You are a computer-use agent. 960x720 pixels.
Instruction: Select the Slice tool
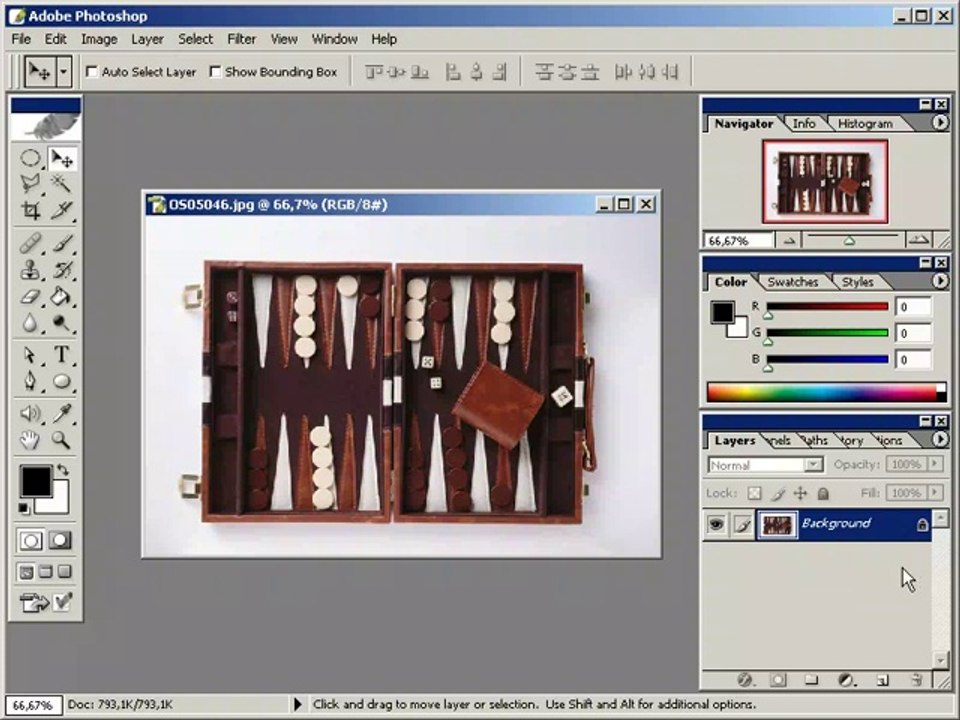tap(62, 210)
